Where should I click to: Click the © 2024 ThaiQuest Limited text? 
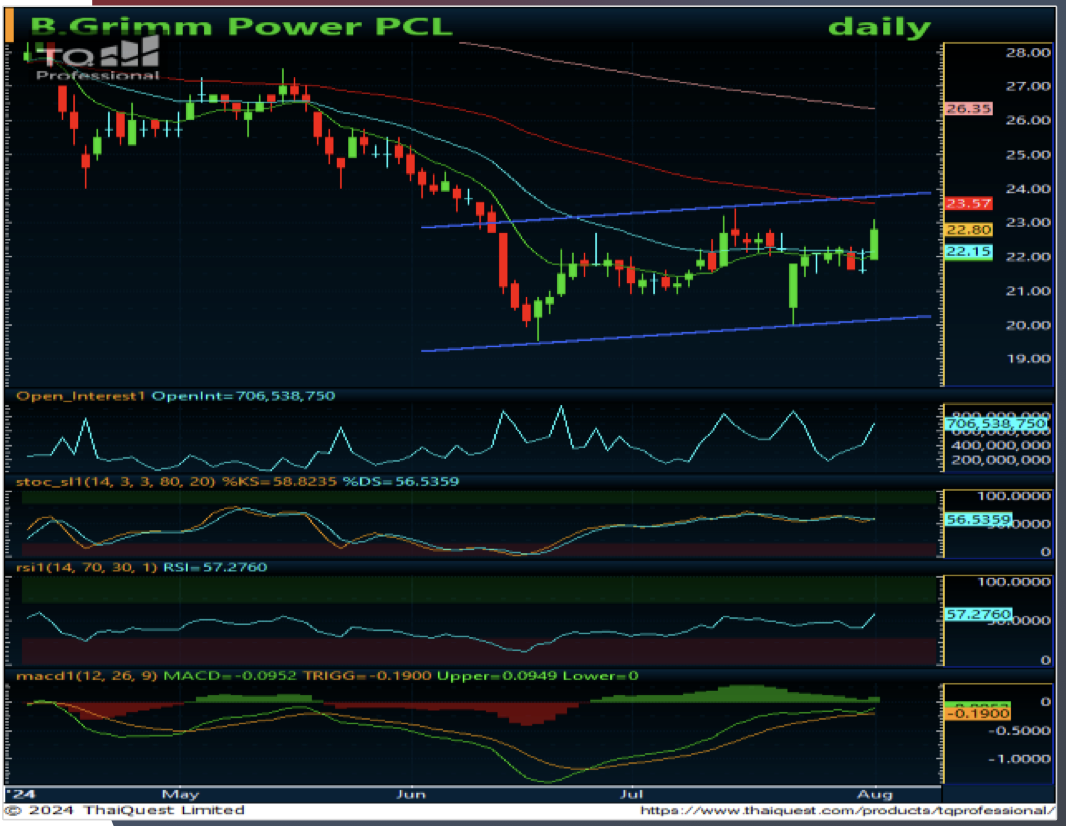(125, 811)
